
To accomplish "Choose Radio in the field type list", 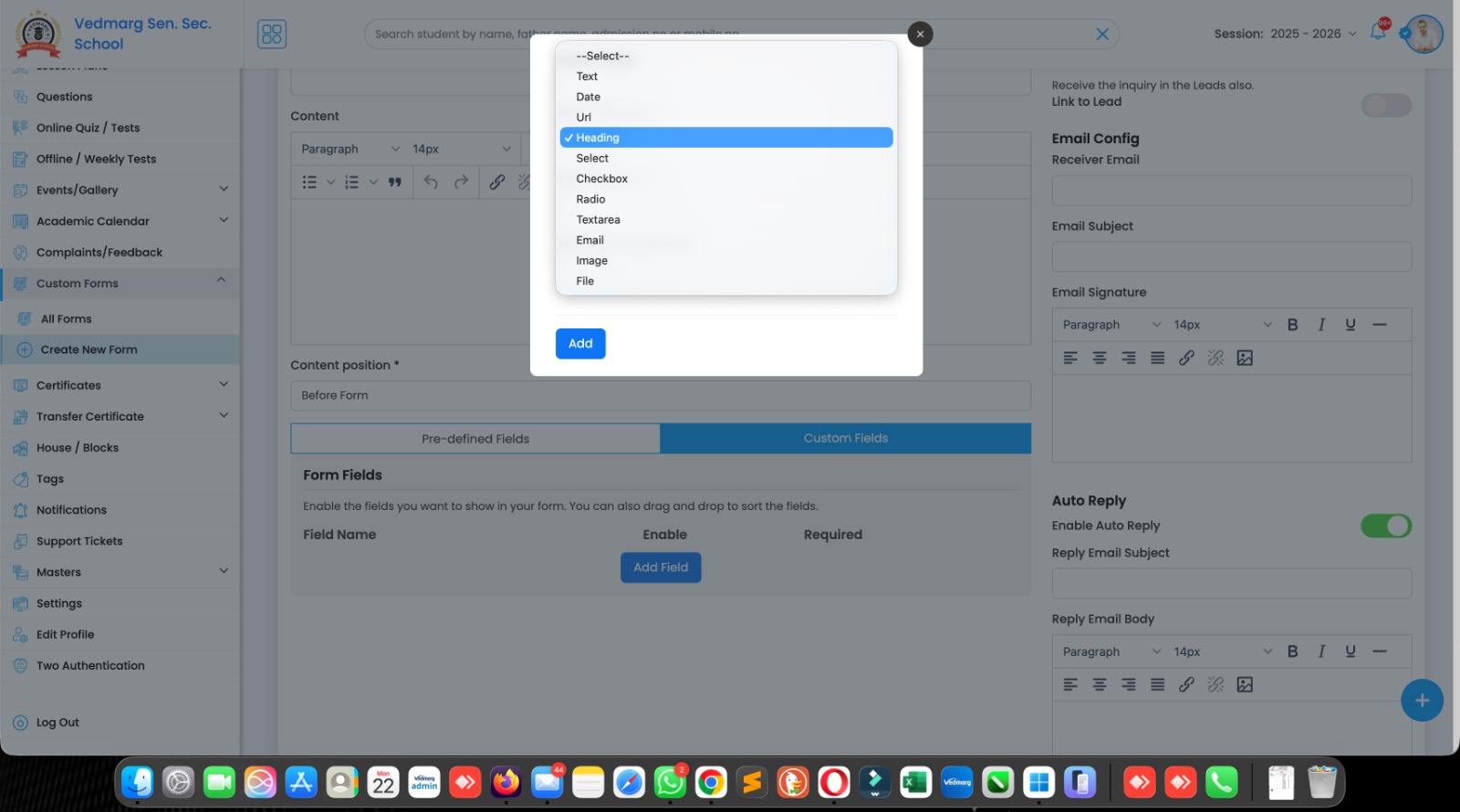I will pyautogui.click(x=725, y=199).
